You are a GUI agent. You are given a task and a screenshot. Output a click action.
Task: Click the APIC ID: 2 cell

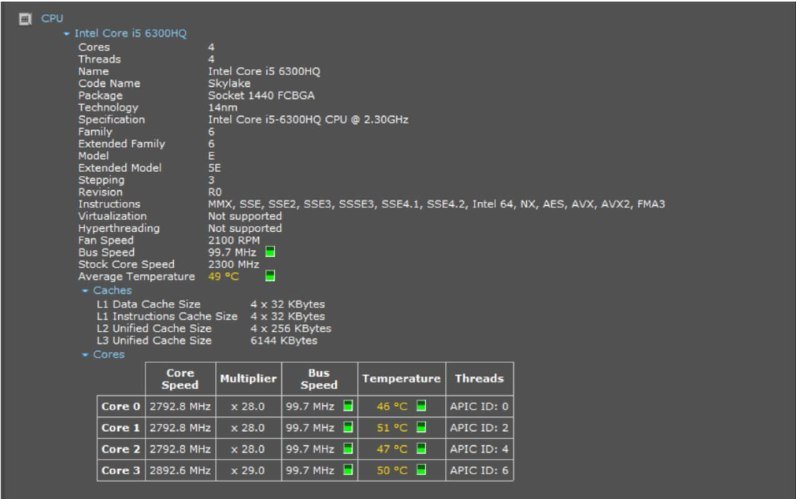point(480,428)
